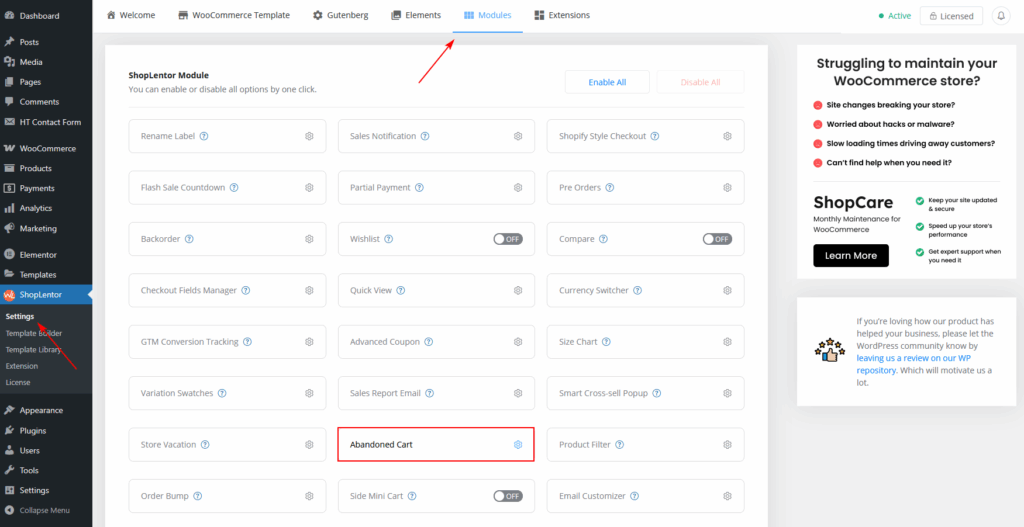
Task: Open Advanced Coupon settings gear
Action: pos(518,342)
